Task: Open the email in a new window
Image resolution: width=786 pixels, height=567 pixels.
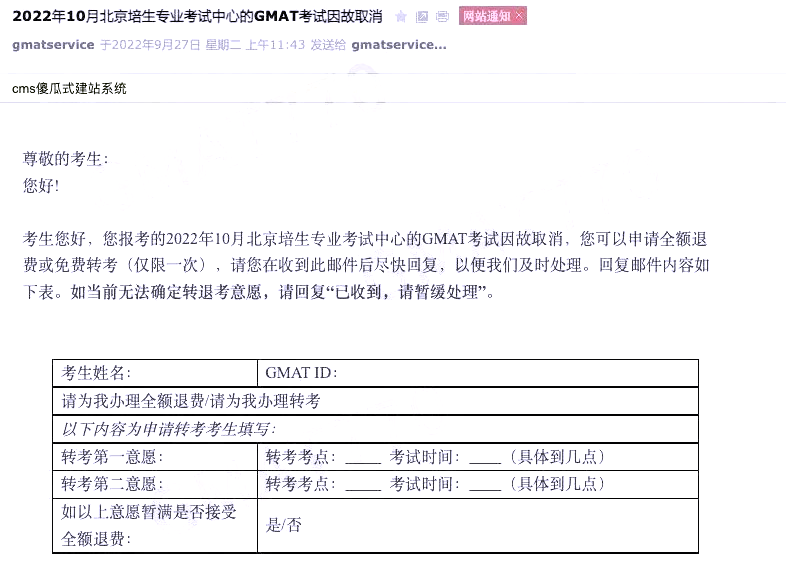Action: (422, 17)
